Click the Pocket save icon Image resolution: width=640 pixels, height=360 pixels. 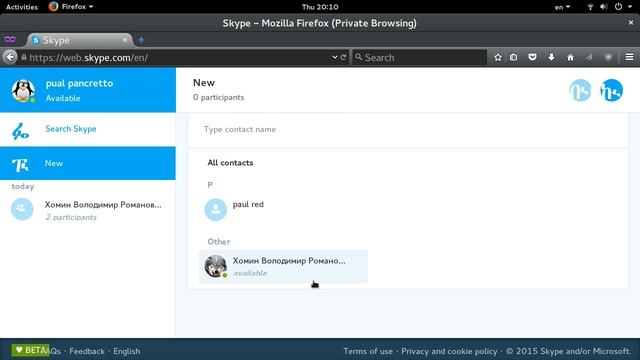[x=532, y=57]
